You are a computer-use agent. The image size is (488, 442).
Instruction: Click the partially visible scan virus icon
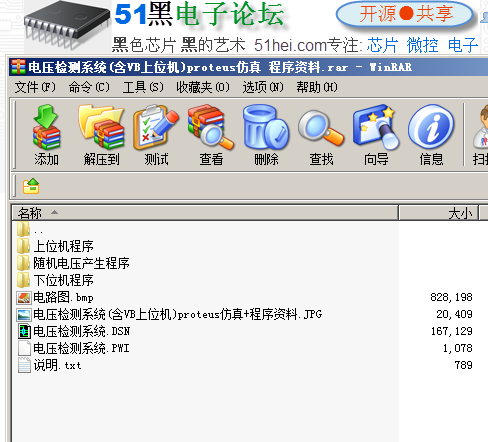(480, 127)
